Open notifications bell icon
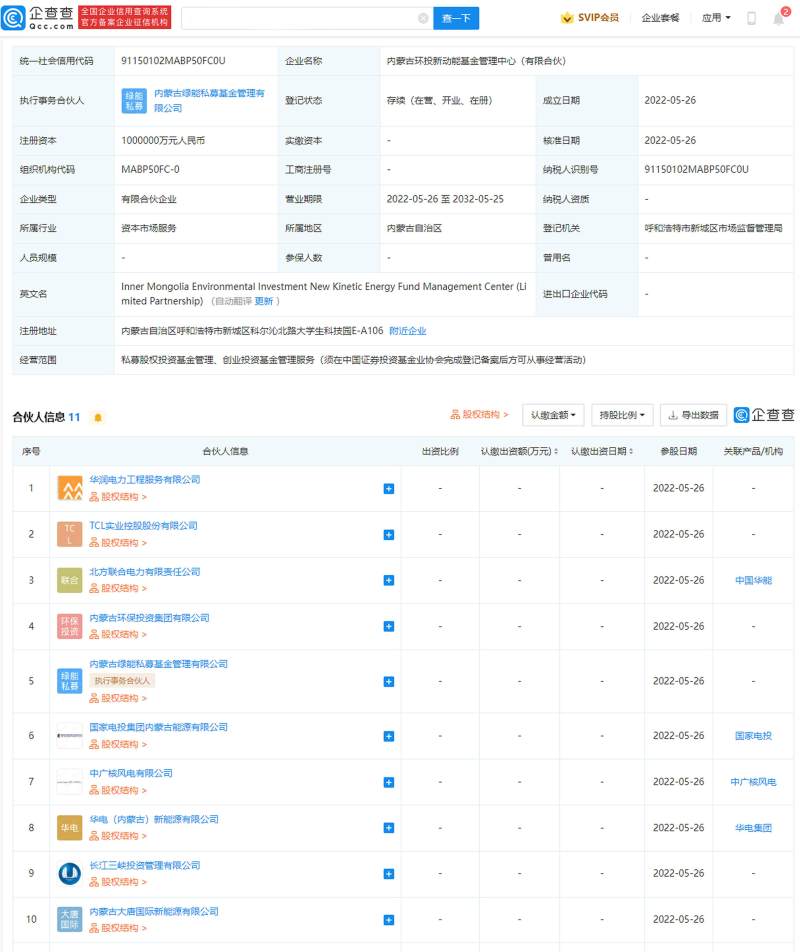800x952 pixels. pos(780,18)
